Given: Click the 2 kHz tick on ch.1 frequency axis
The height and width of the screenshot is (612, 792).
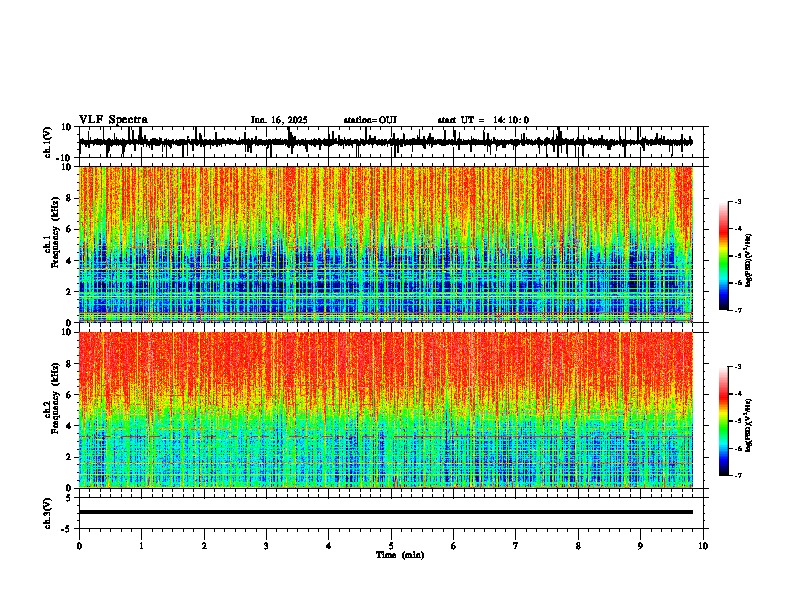Looking at the screenshot, I should tap(70, 292).
